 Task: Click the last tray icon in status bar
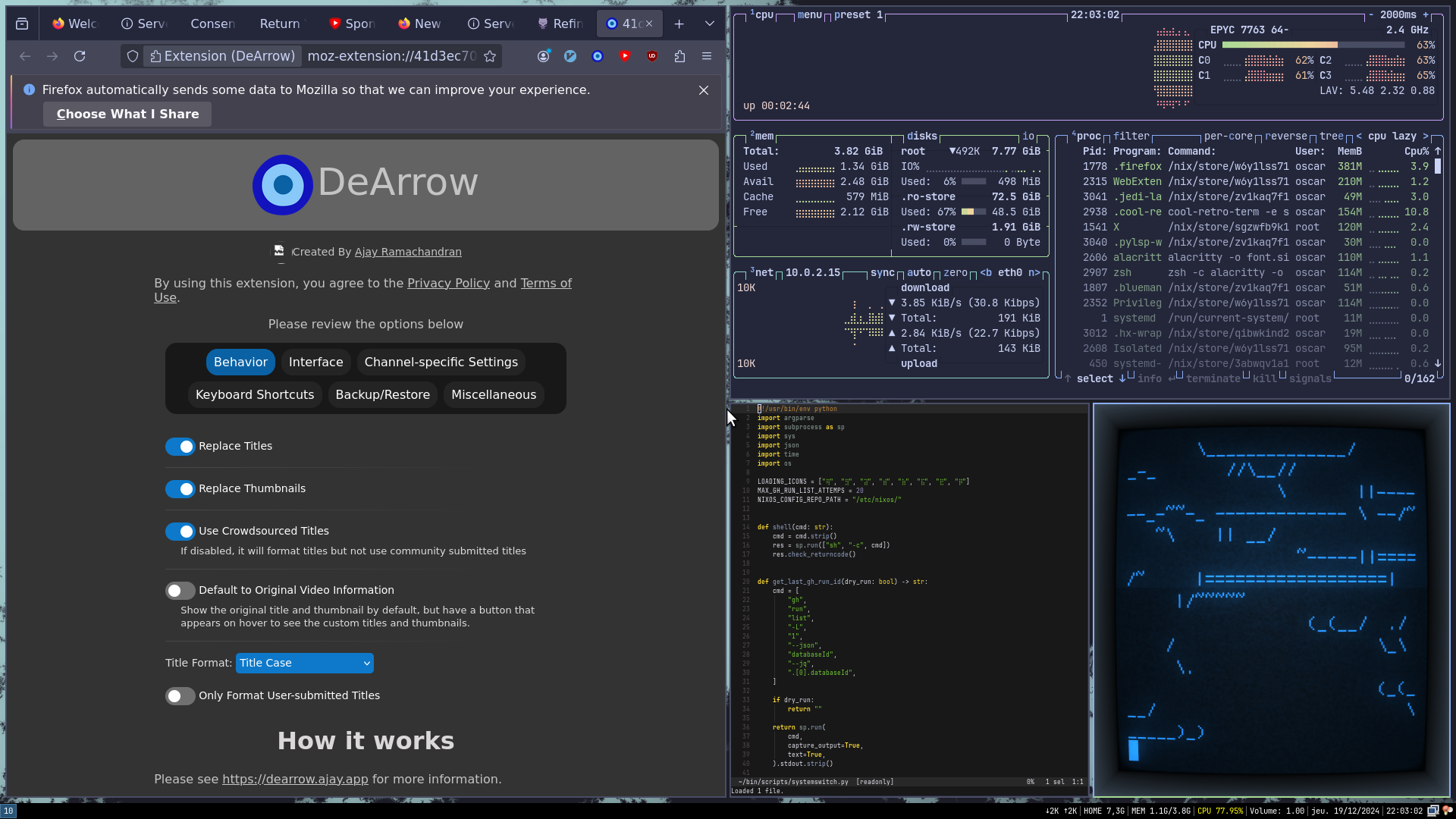click(1447, 811)
